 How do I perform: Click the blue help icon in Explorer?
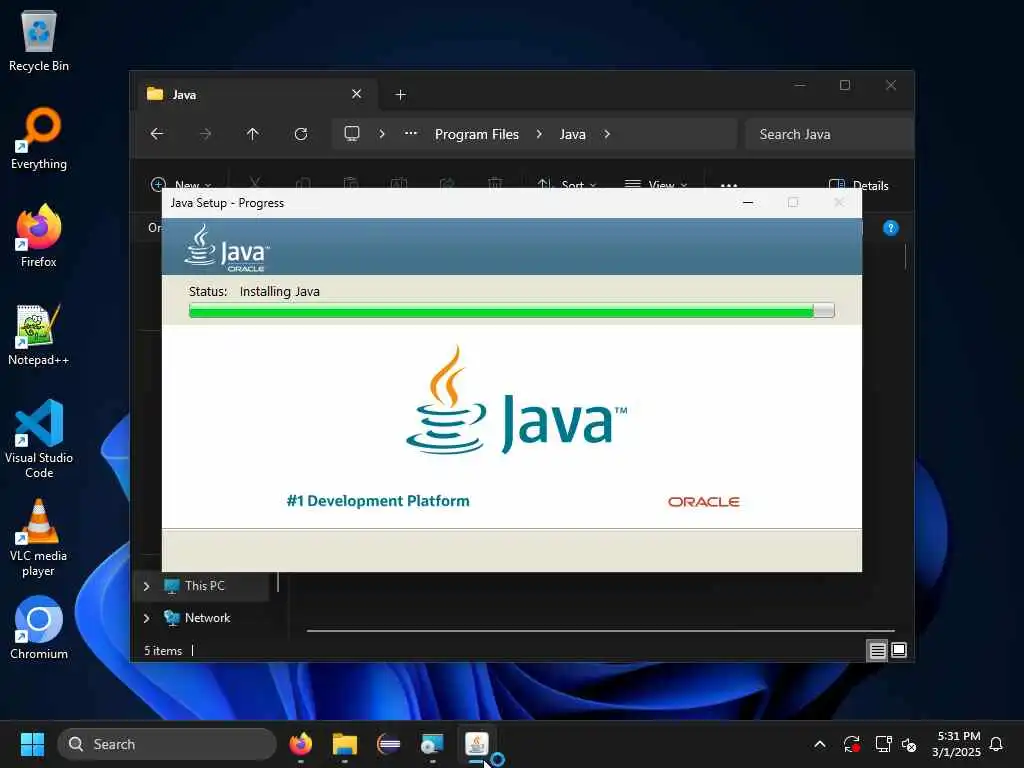[891, 228]
